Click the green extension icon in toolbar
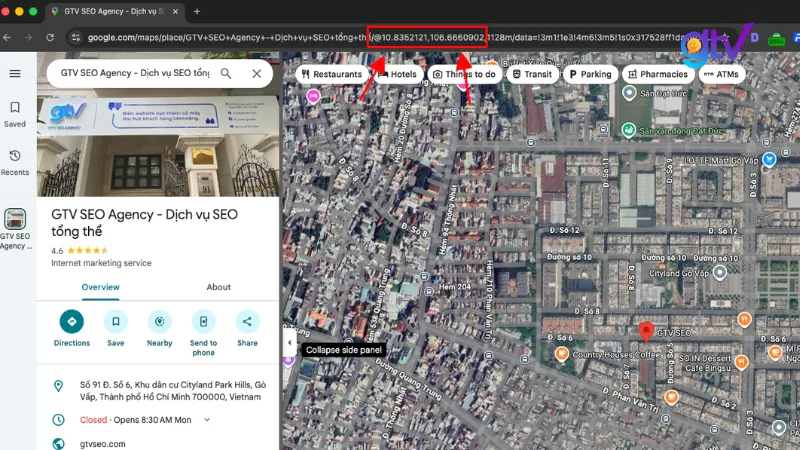800x450 pixels. pyautogui.click(x=776, y=37)
